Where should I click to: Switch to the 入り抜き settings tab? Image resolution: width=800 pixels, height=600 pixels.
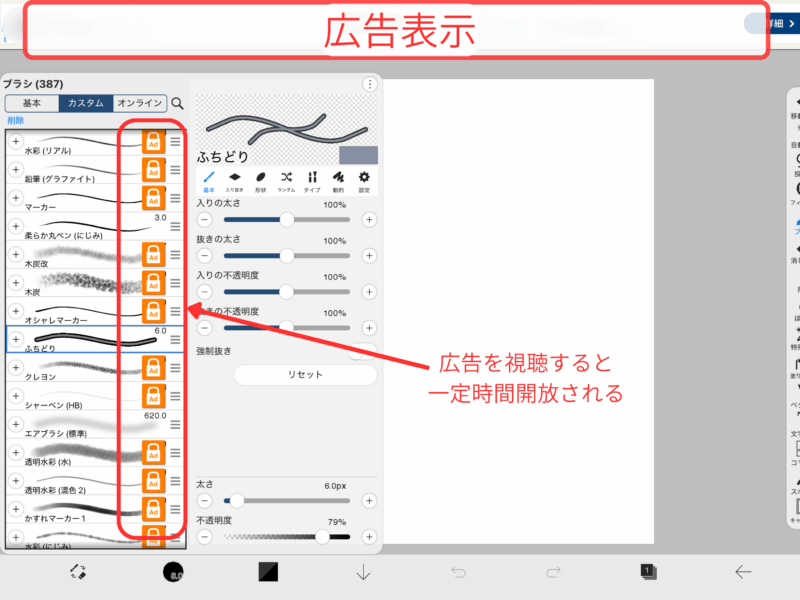click(x=235, y=177)
